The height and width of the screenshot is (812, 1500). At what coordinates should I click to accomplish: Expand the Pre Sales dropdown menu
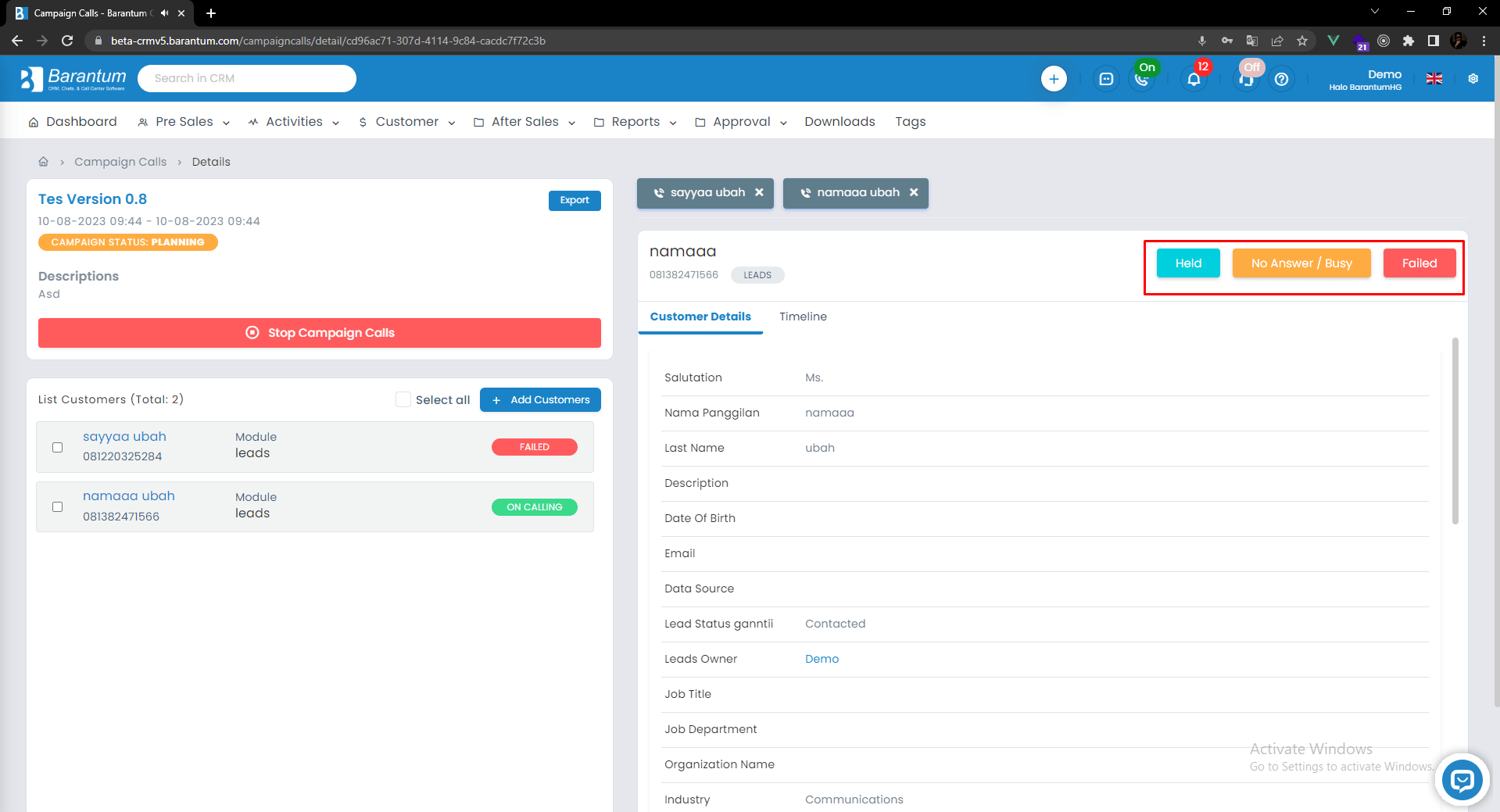184,122
